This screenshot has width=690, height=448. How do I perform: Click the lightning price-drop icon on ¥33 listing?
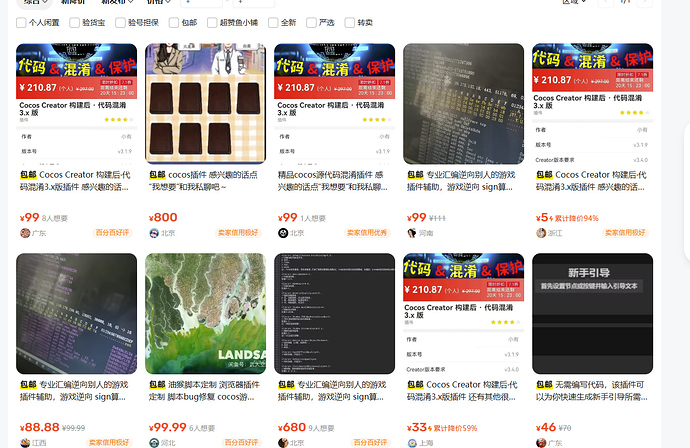pyautogui.click(x=430, y=428)
